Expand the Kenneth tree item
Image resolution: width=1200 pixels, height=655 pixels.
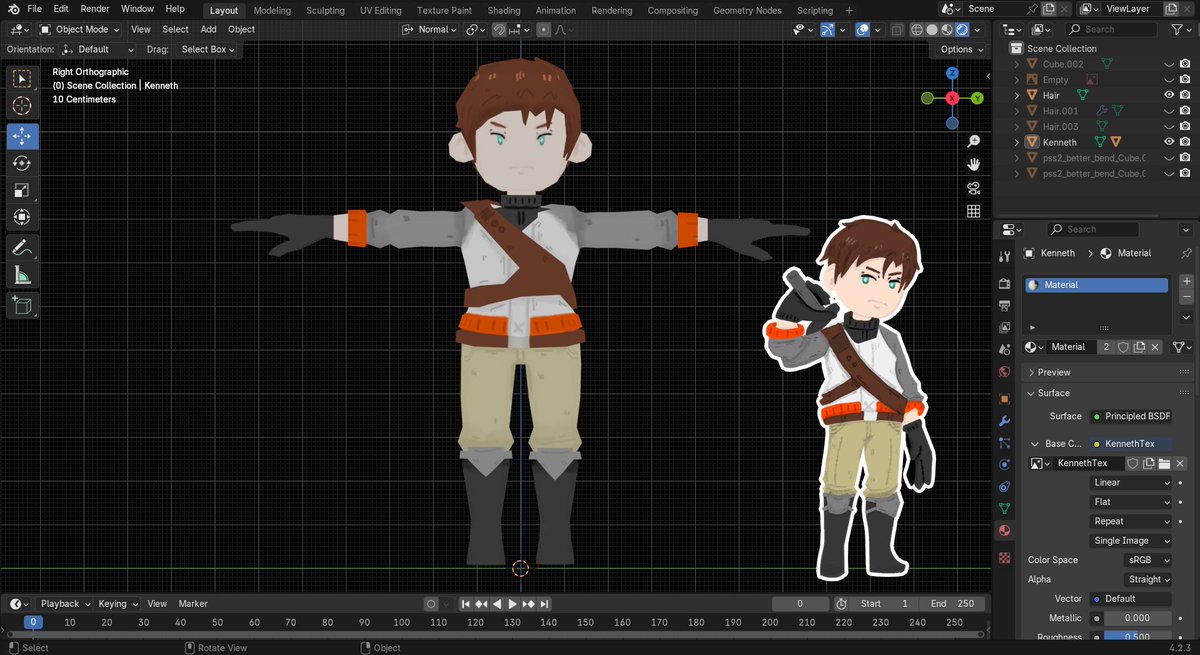pyautogui.click(x=1017, y=142)
